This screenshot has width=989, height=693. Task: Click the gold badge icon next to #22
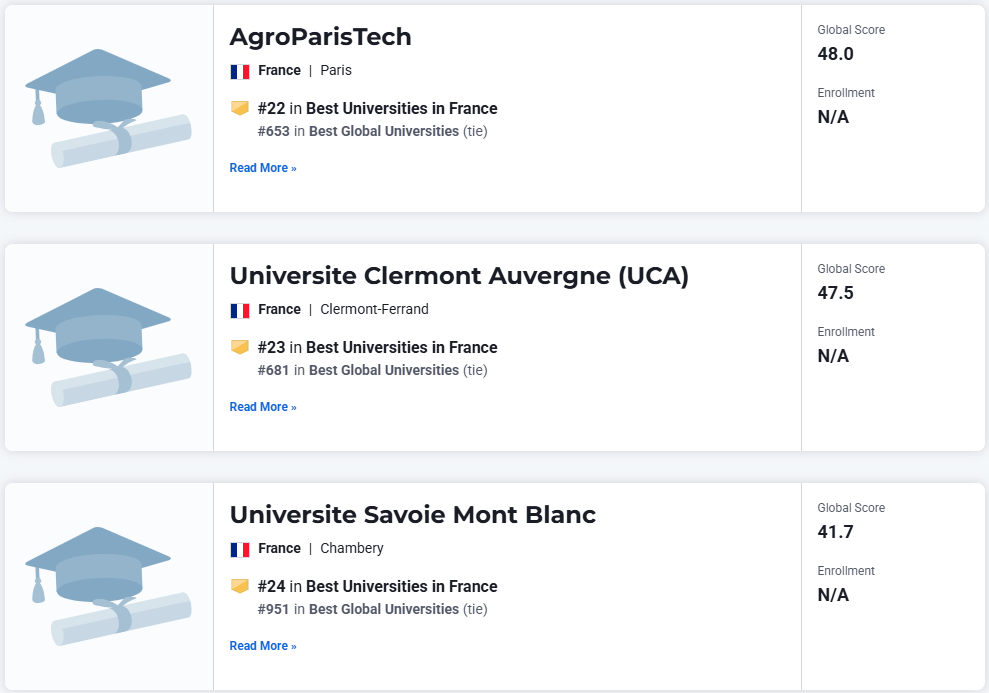(x=240, y=108)
